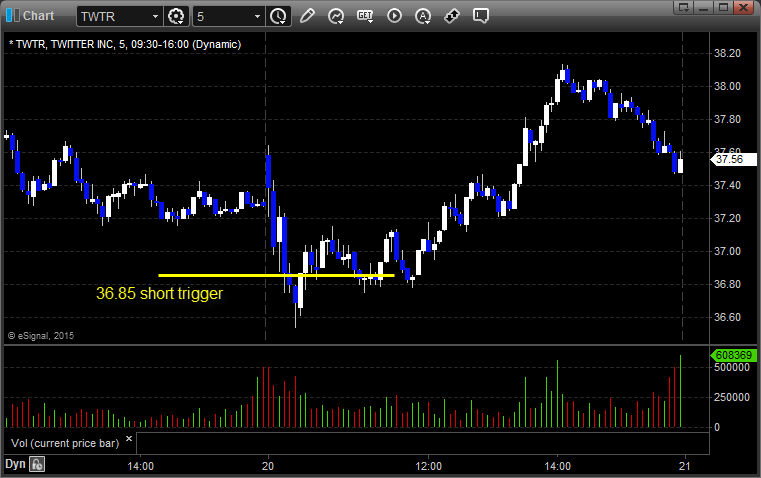The width and height of the screenshot is (761, 478).
Task: Click the 37.00 price axis label
Action: tap(728, 251)
